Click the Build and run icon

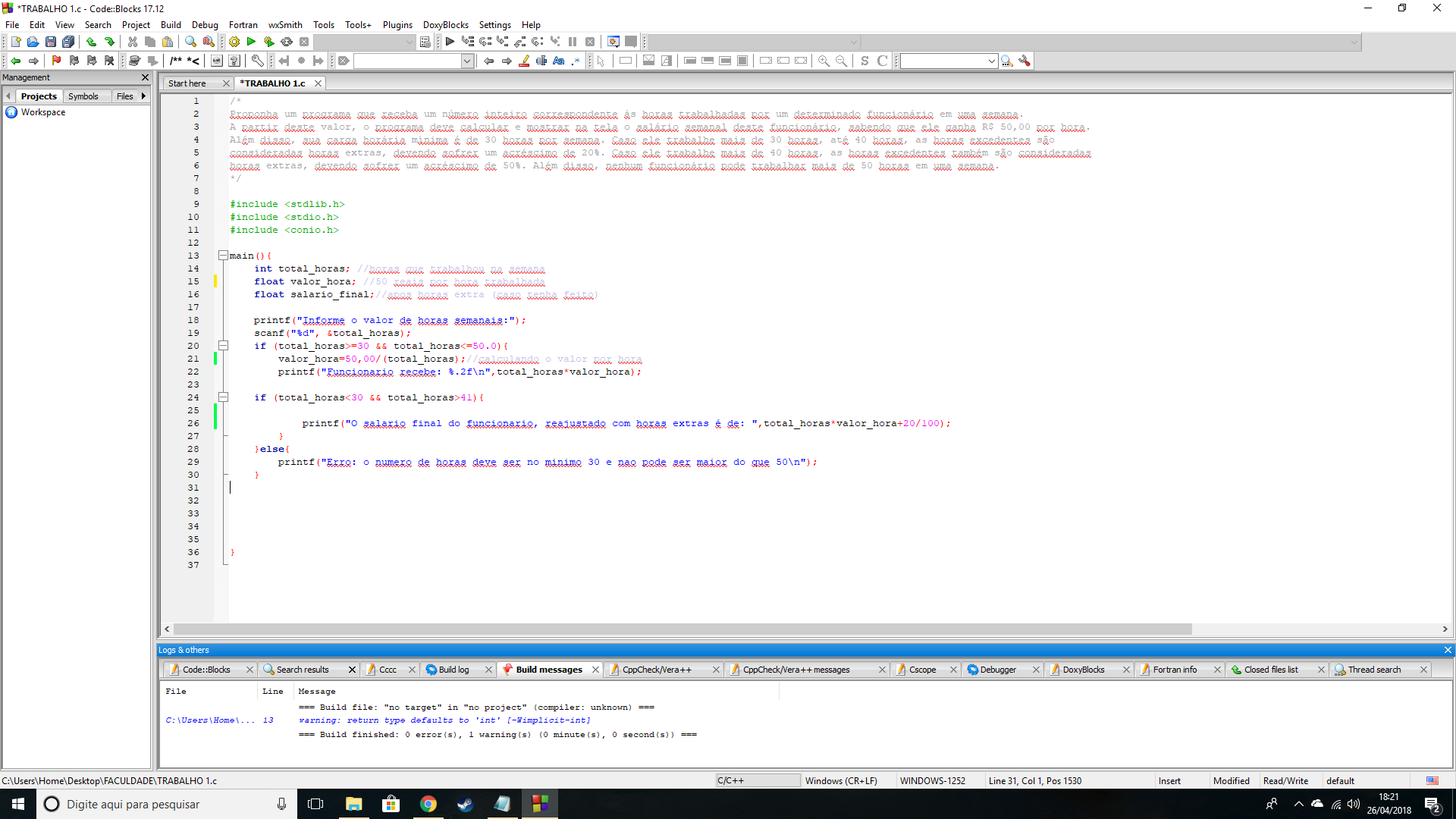tap(268, 42)
